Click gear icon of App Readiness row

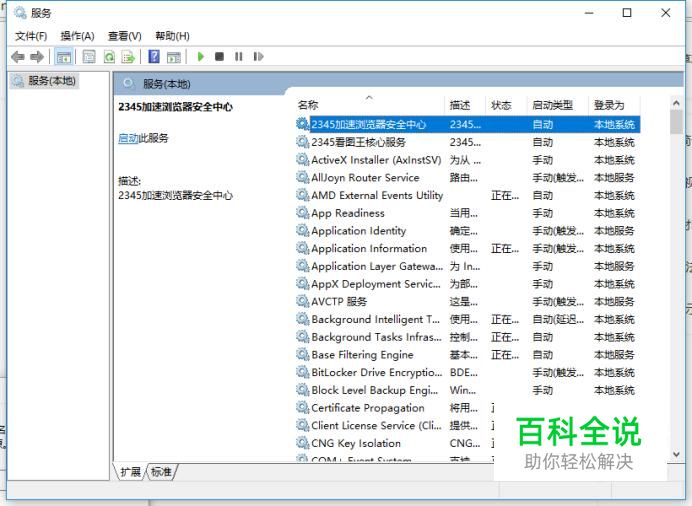coord(302,213)
